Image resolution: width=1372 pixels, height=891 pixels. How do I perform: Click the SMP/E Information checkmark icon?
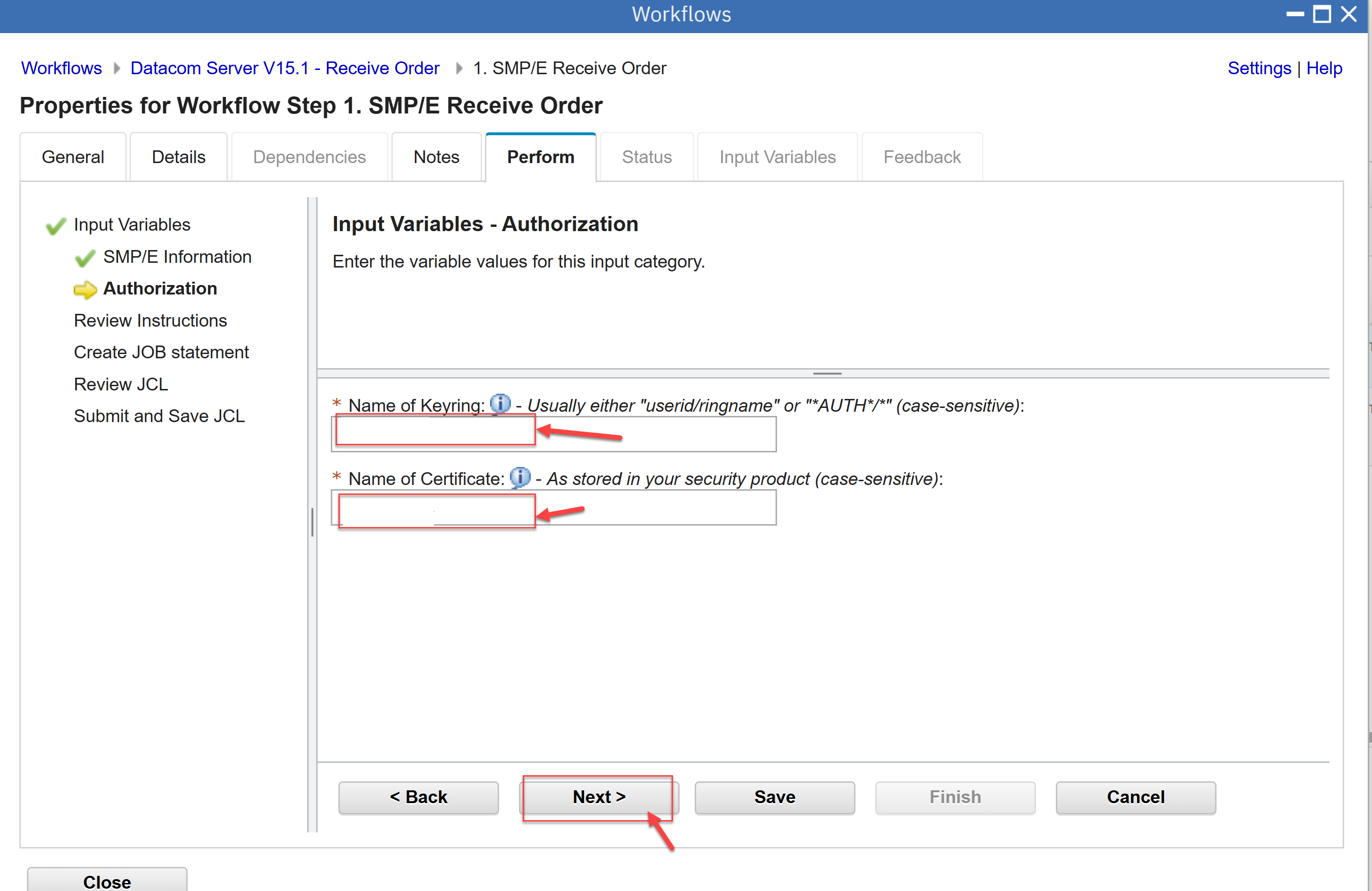coord(85,258)
